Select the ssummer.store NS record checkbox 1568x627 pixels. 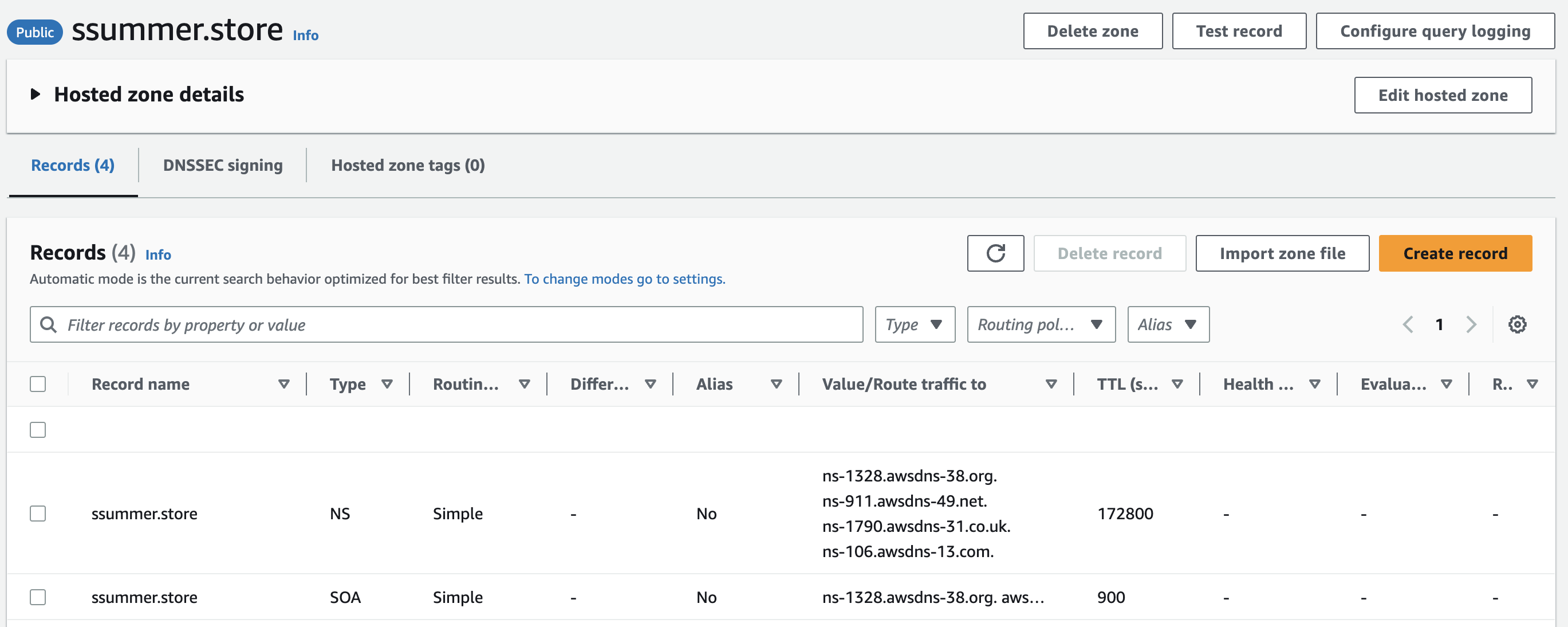click(x=38, y=514)
